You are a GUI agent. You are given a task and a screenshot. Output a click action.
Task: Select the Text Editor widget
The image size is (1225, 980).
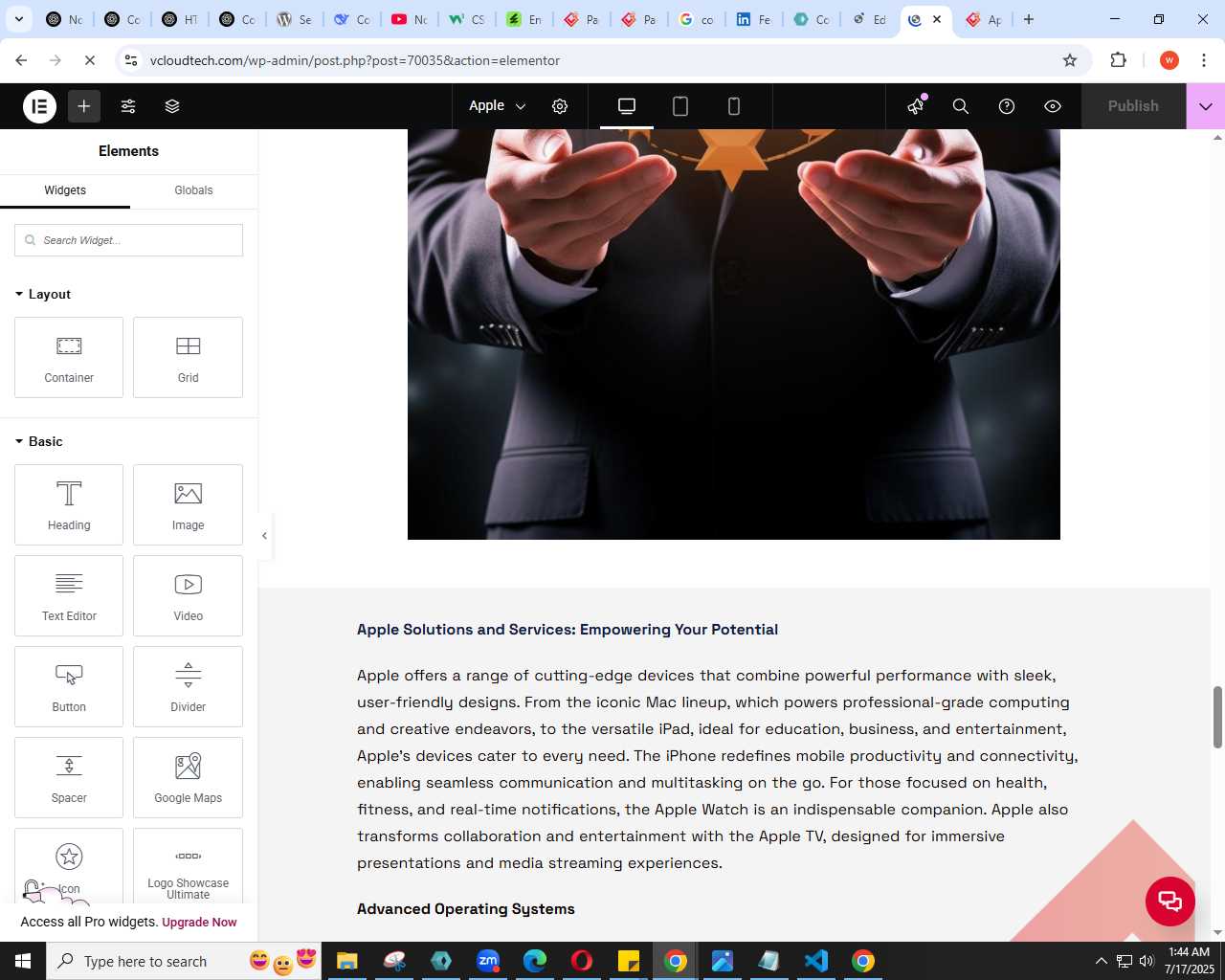pyautogui.click(x=69, y=595)
